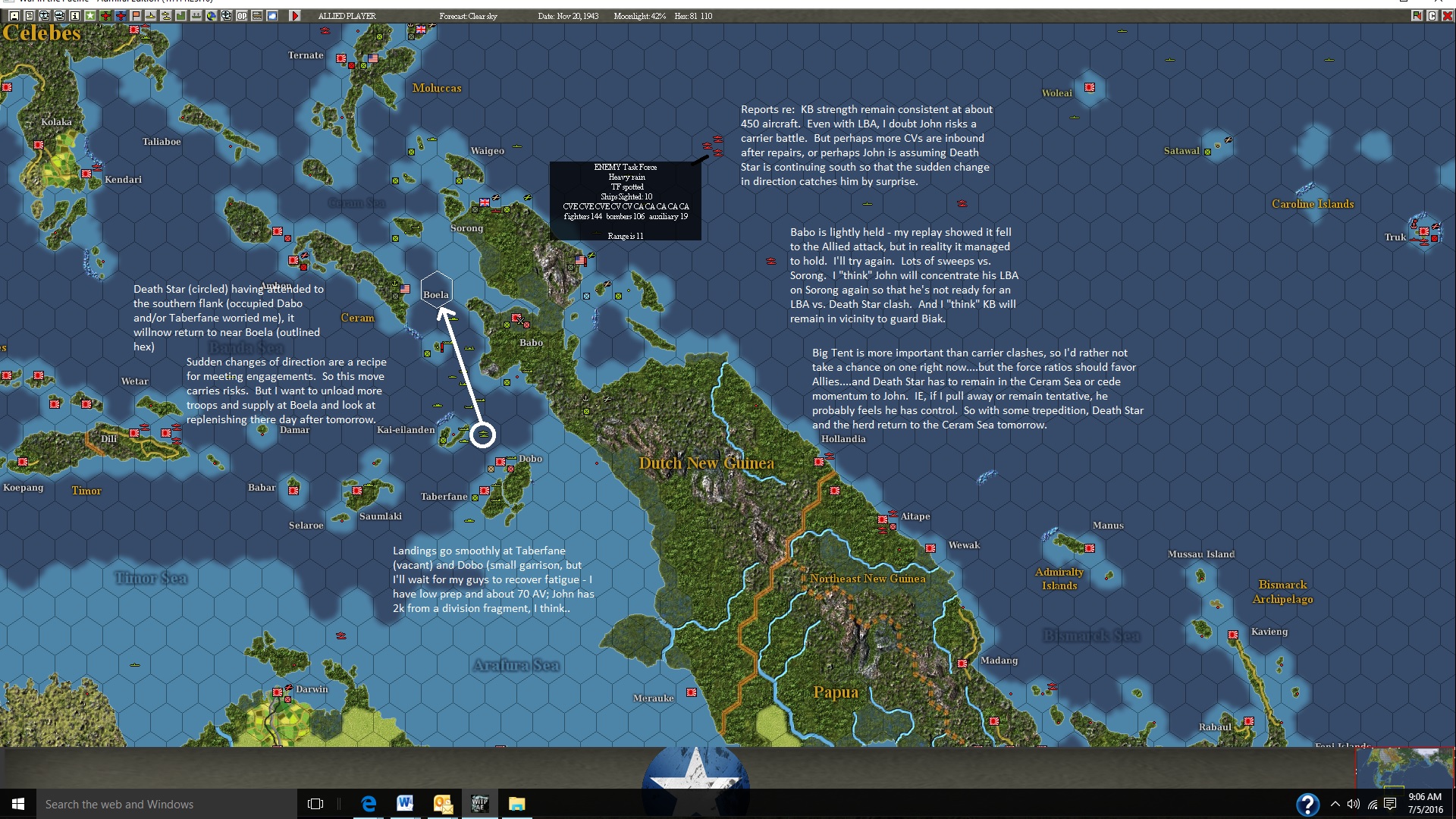Select the Rabaul base label

1215,727
